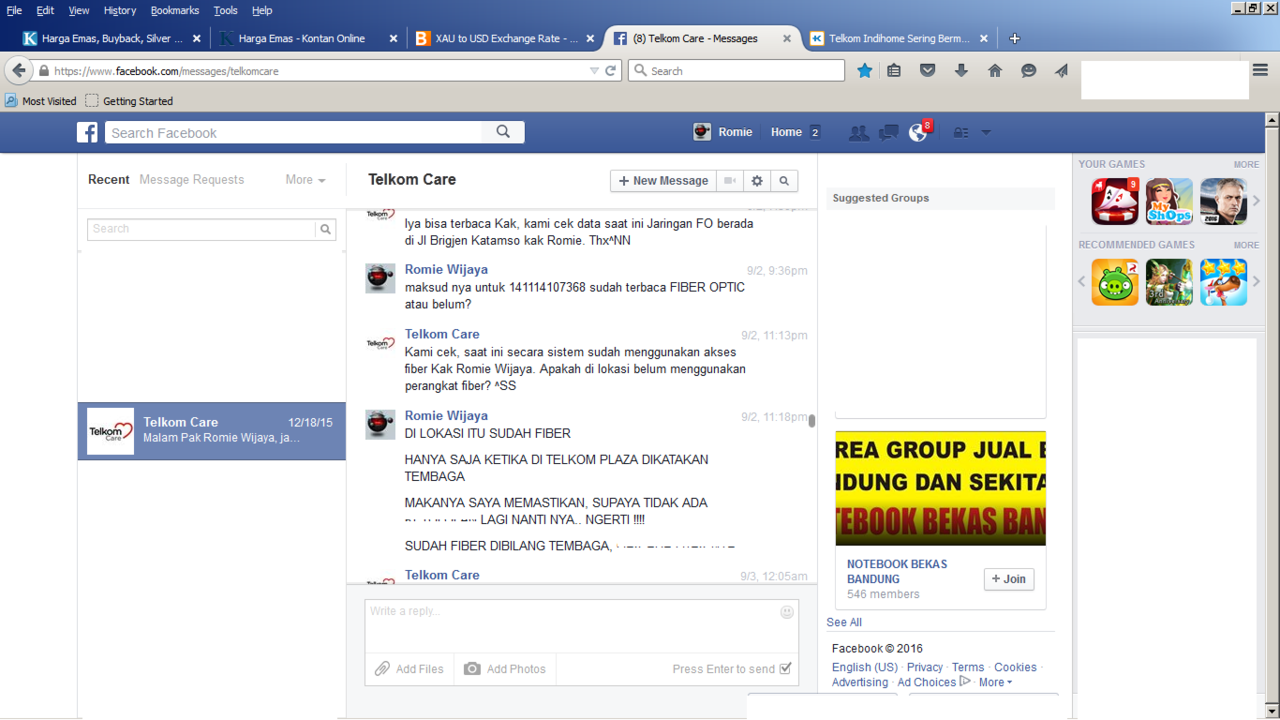Open the Most Visited bookmarks folder
The height and width of the screenshot is (720, 1280).
pos(40,101)
